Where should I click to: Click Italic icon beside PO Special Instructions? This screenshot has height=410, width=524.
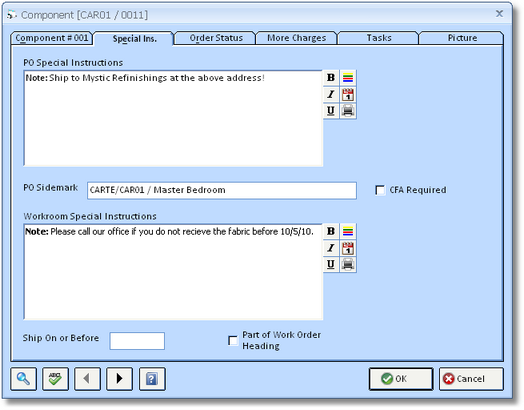tap(331, 94)
